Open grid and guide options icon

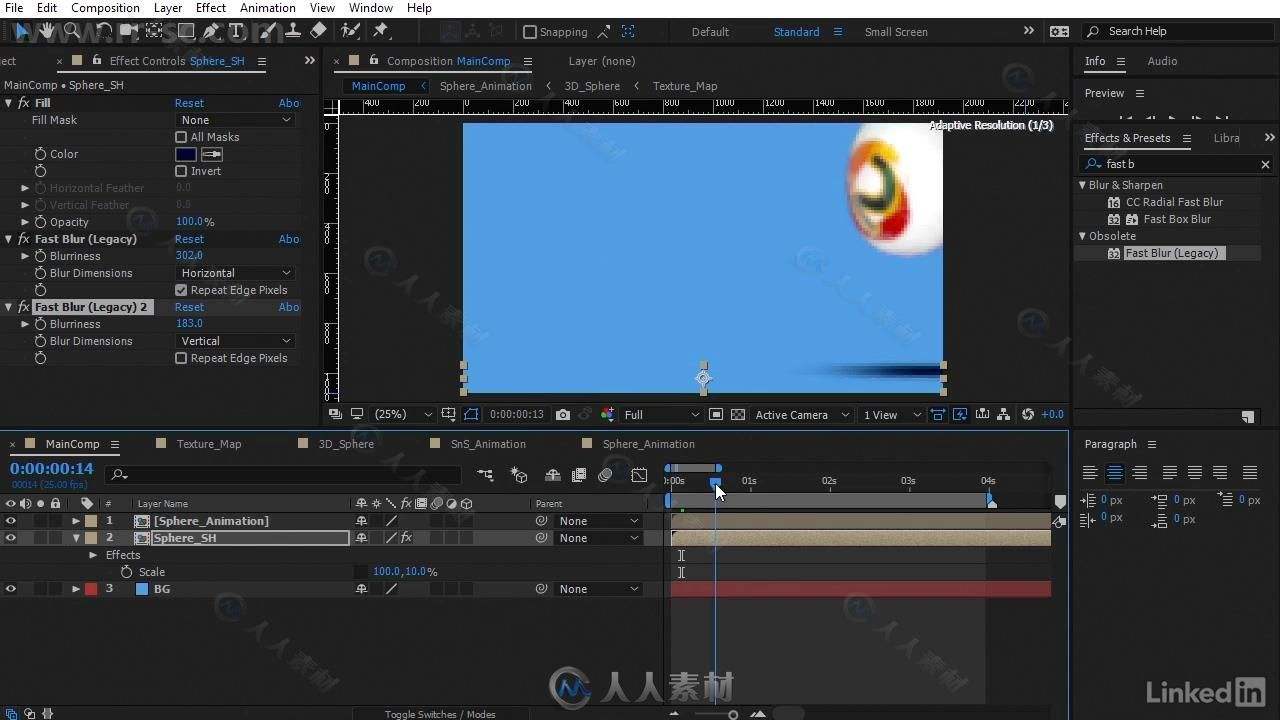(448, 414)
